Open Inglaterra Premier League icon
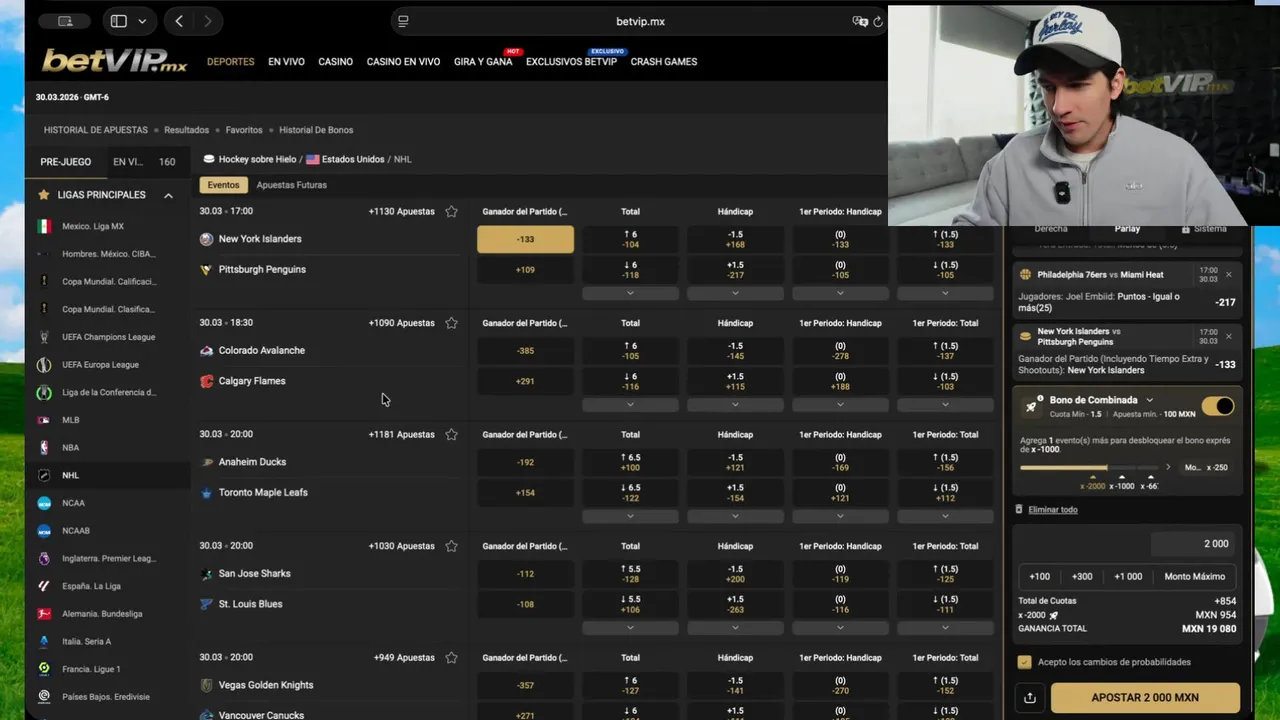Viewport: 1280px width, 720px height. [44, 559]
